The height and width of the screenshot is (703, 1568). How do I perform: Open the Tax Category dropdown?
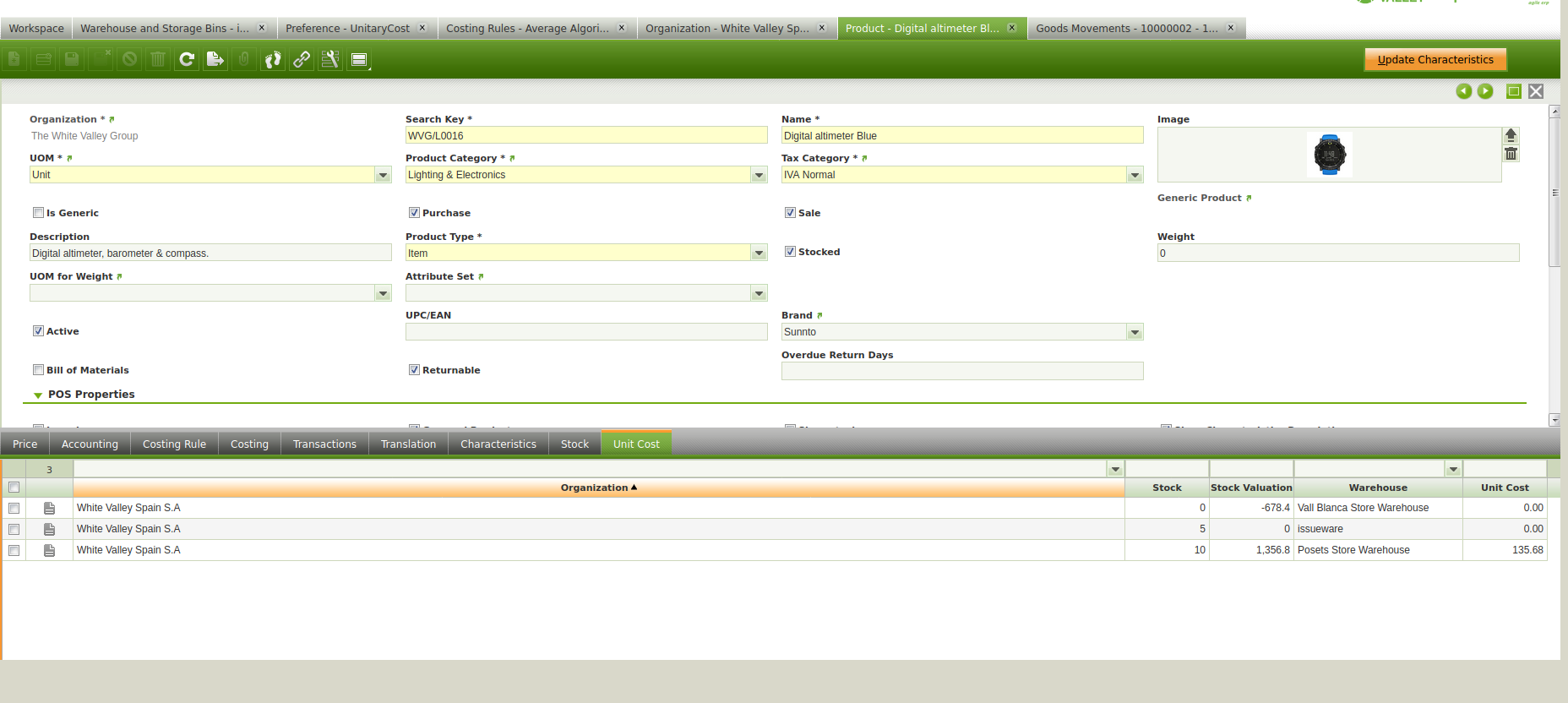pyautogui.click(x=1135, y=175)
